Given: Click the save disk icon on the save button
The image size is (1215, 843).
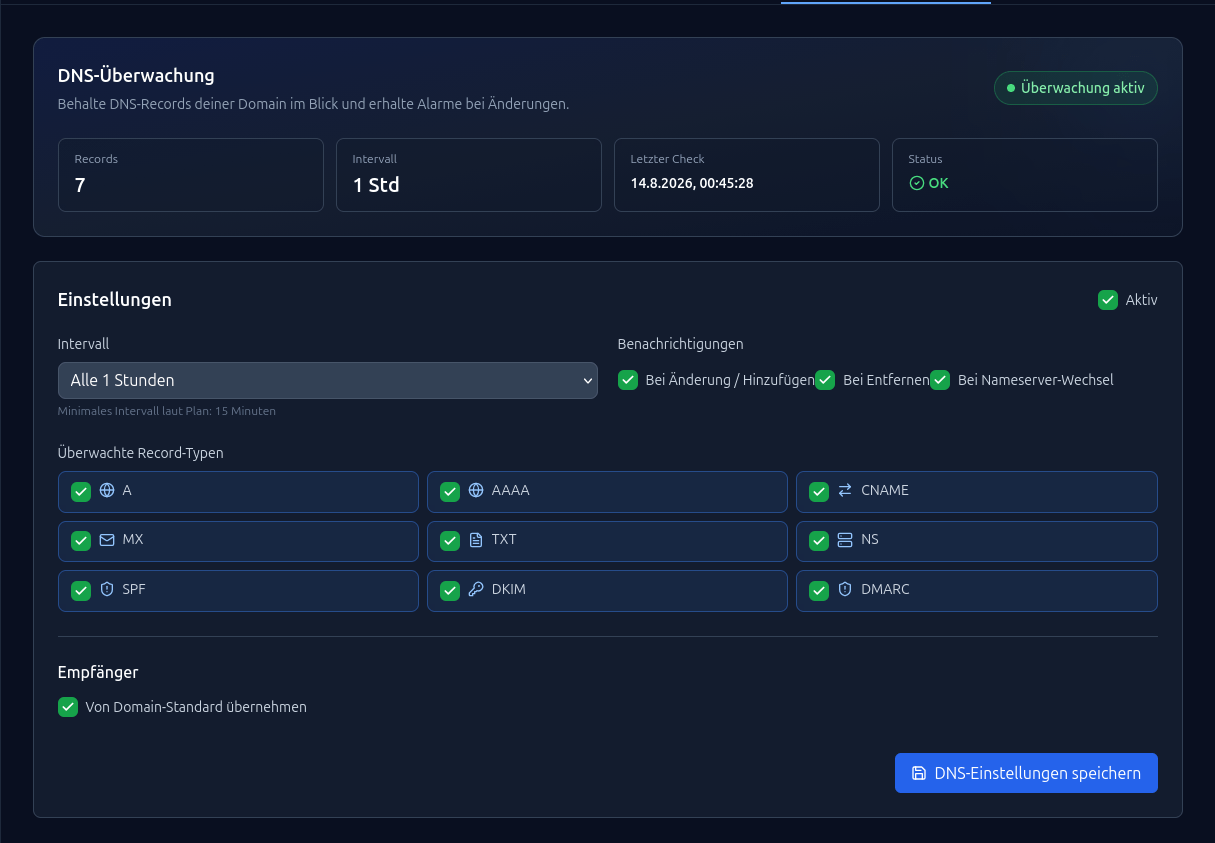Looking at the screenshot, I should pos(919,773).
